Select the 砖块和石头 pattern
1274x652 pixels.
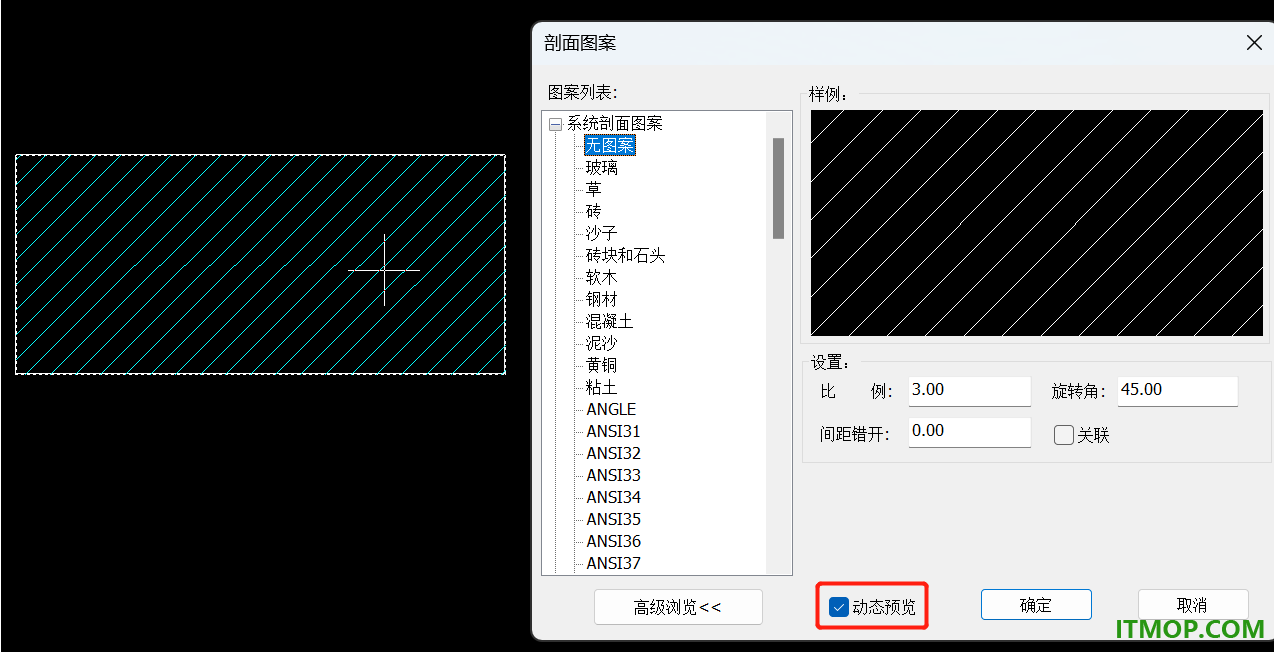(x=626, y=255)
